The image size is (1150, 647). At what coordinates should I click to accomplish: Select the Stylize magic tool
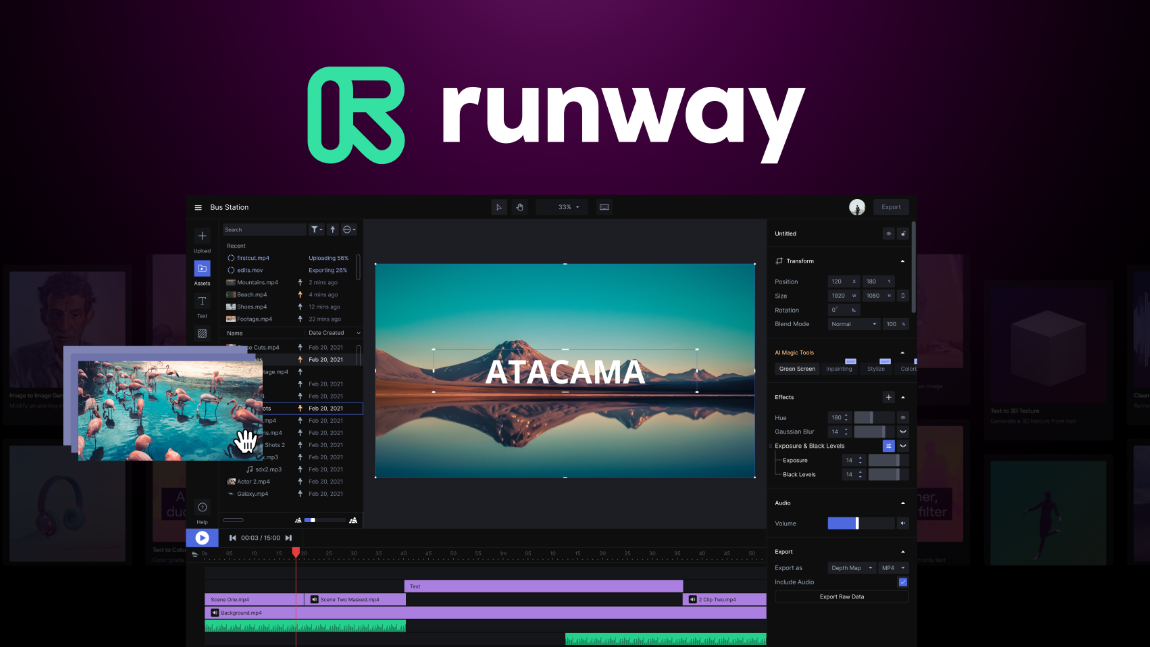(x=876, y=369)
